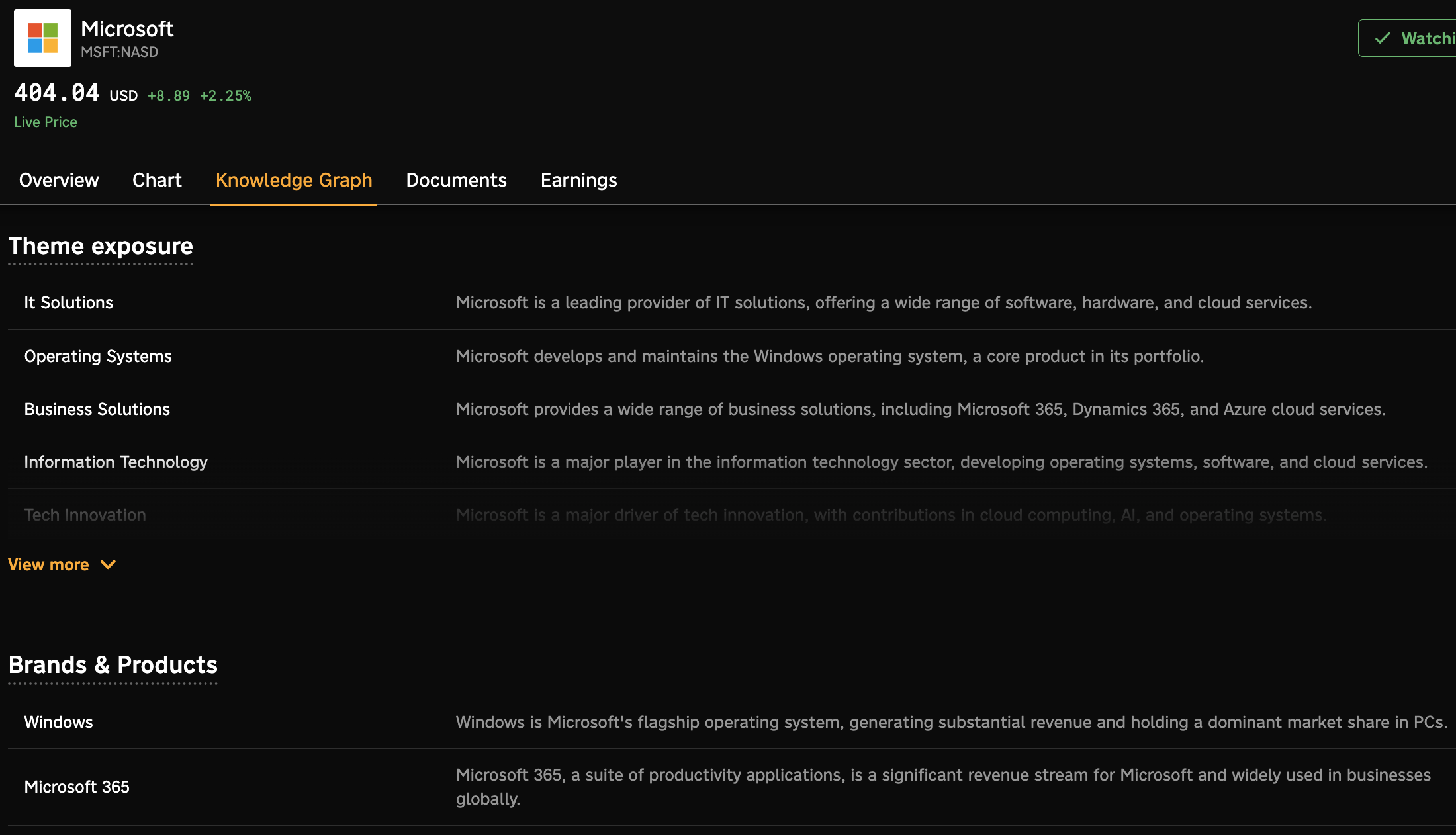The width and height of the screenshot is (1456, 835).
Task: Click the Windows operating system description
Action: coord(830,356)
